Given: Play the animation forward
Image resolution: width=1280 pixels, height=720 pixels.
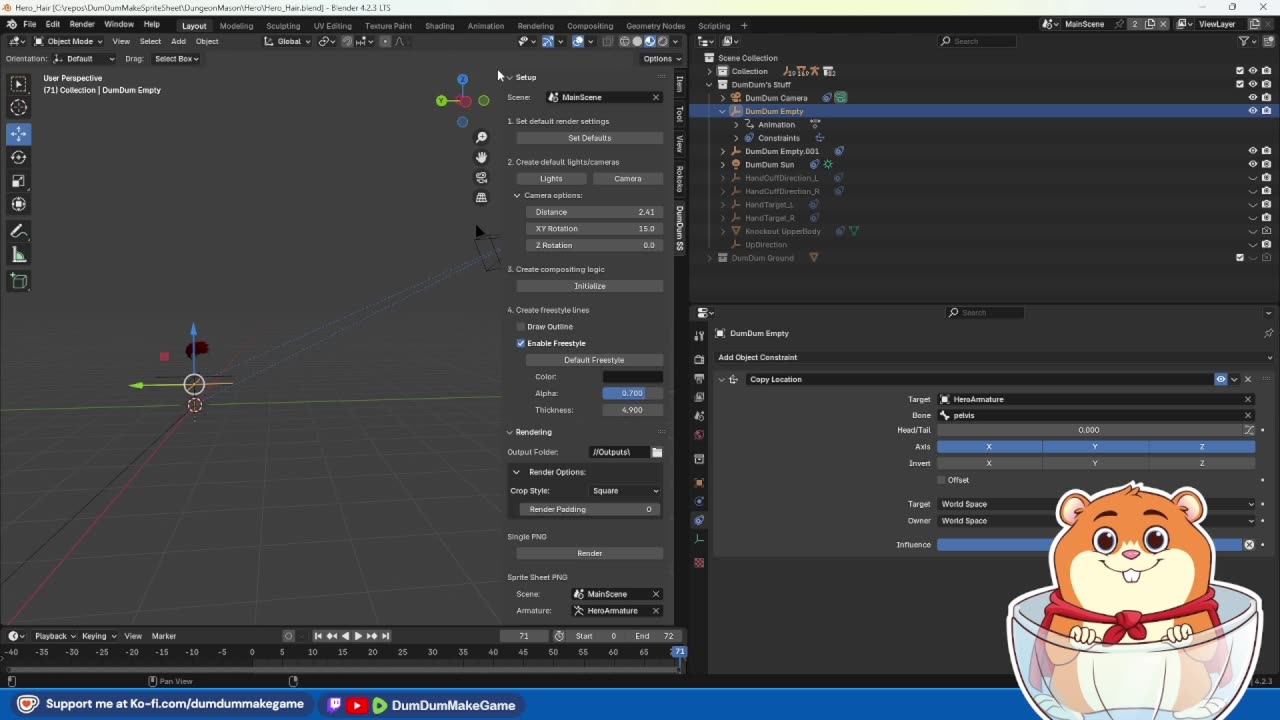Looking at the screenshot, I should coord(358,636).
